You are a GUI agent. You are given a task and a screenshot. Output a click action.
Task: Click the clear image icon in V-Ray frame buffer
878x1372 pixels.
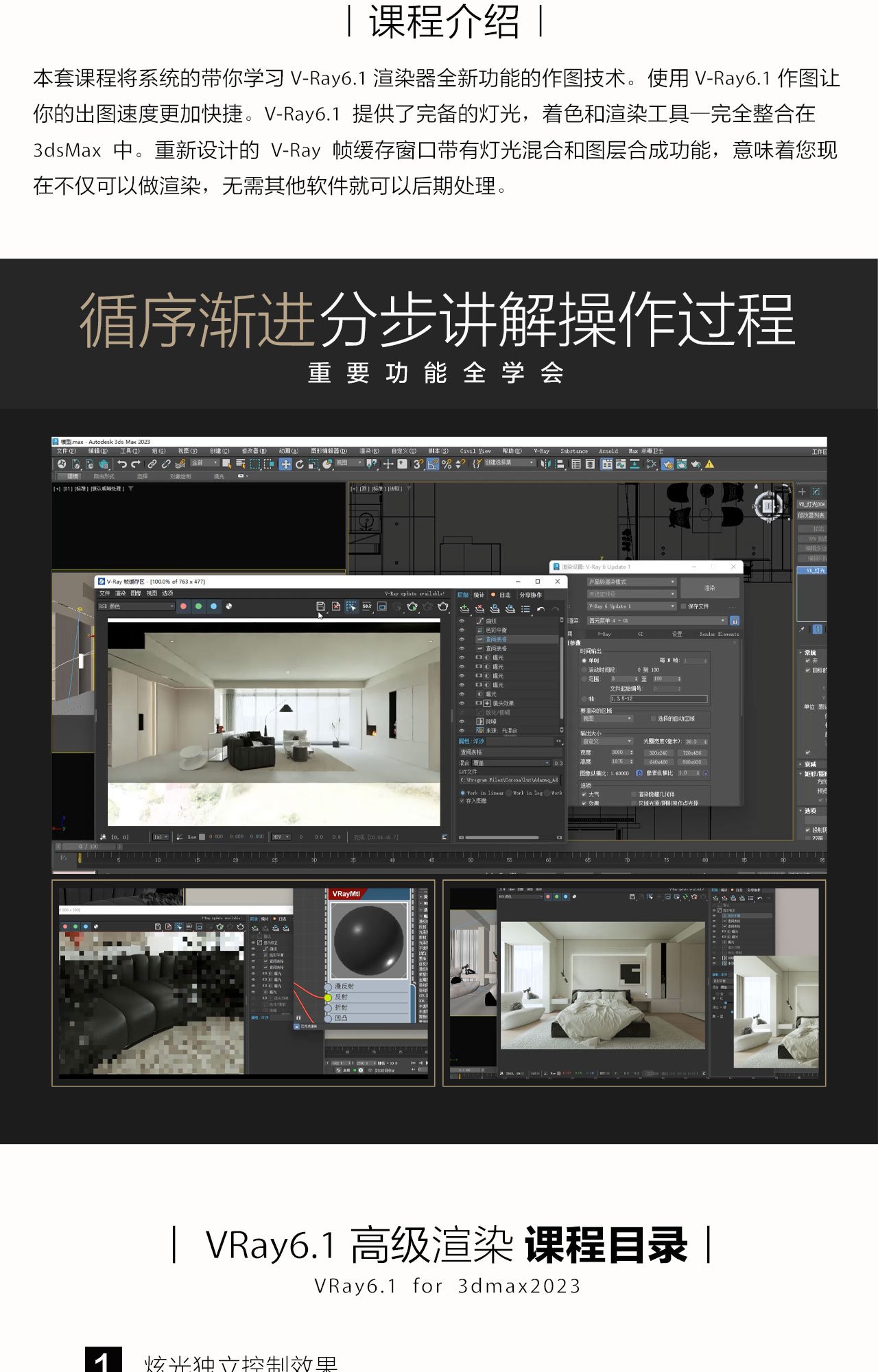(x=336, y=606)
